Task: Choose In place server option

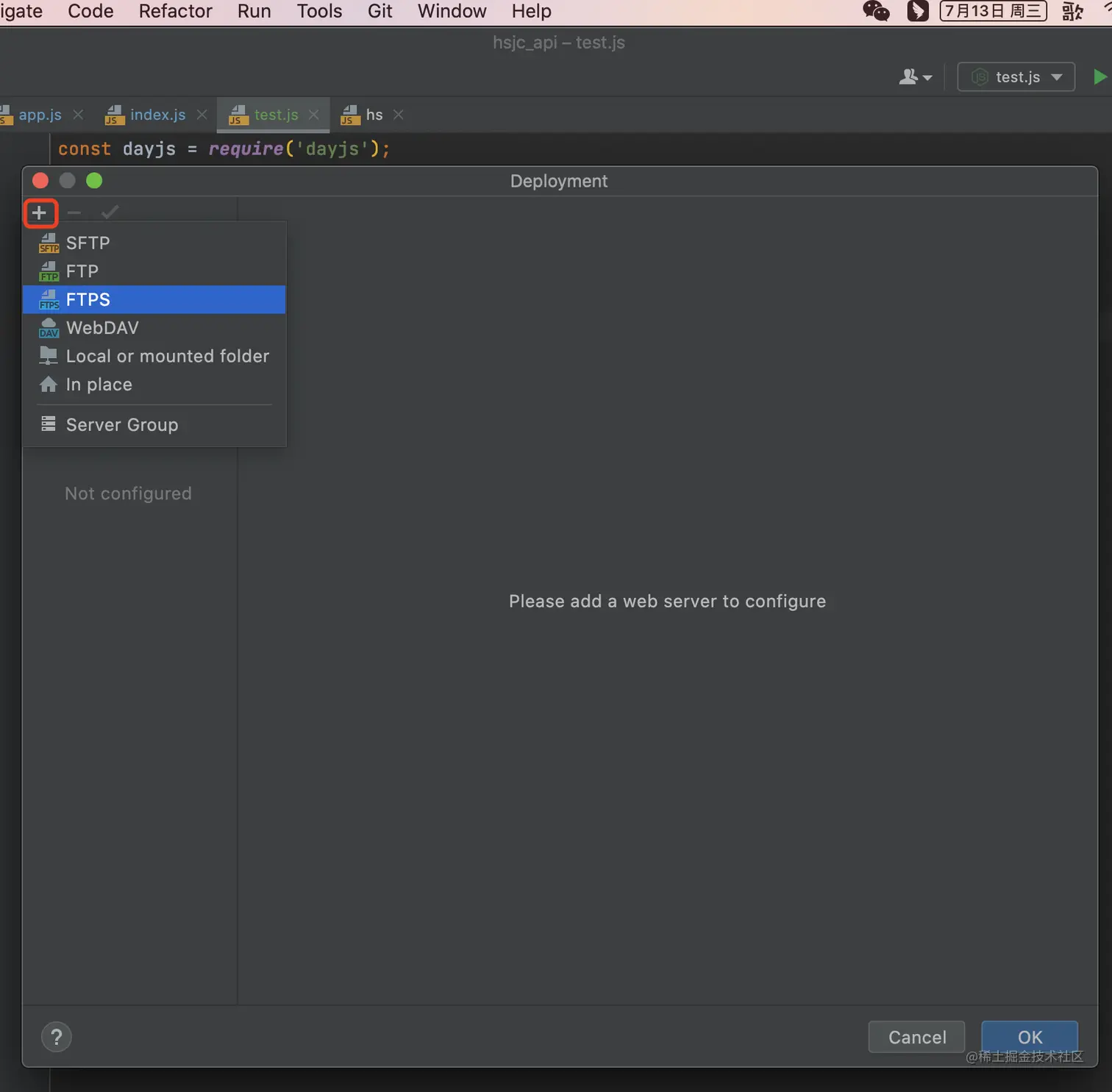Action: point(154,385)
